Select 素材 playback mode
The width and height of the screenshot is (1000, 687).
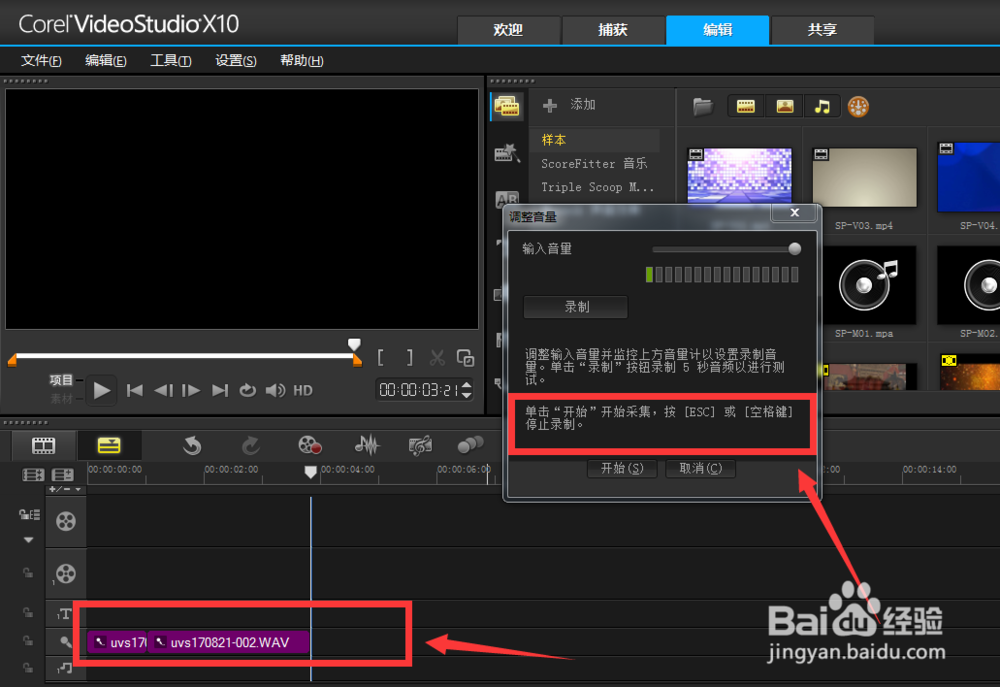coord(61,399)
